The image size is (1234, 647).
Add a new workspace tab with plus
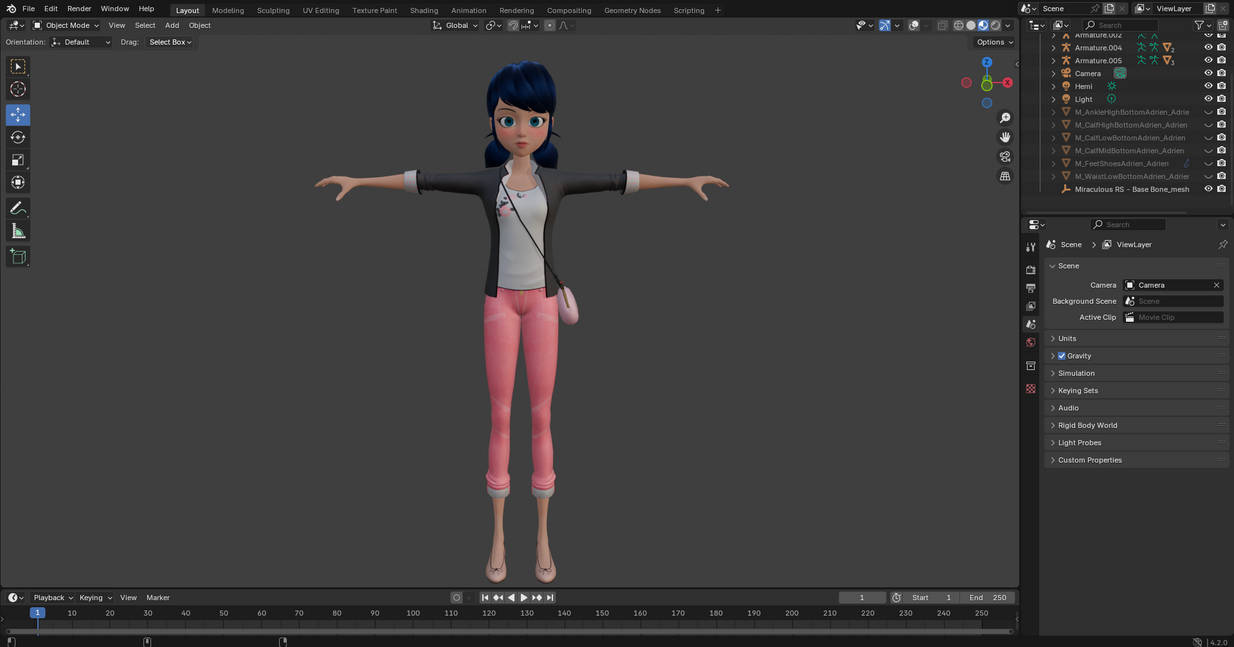click(718, 10)
